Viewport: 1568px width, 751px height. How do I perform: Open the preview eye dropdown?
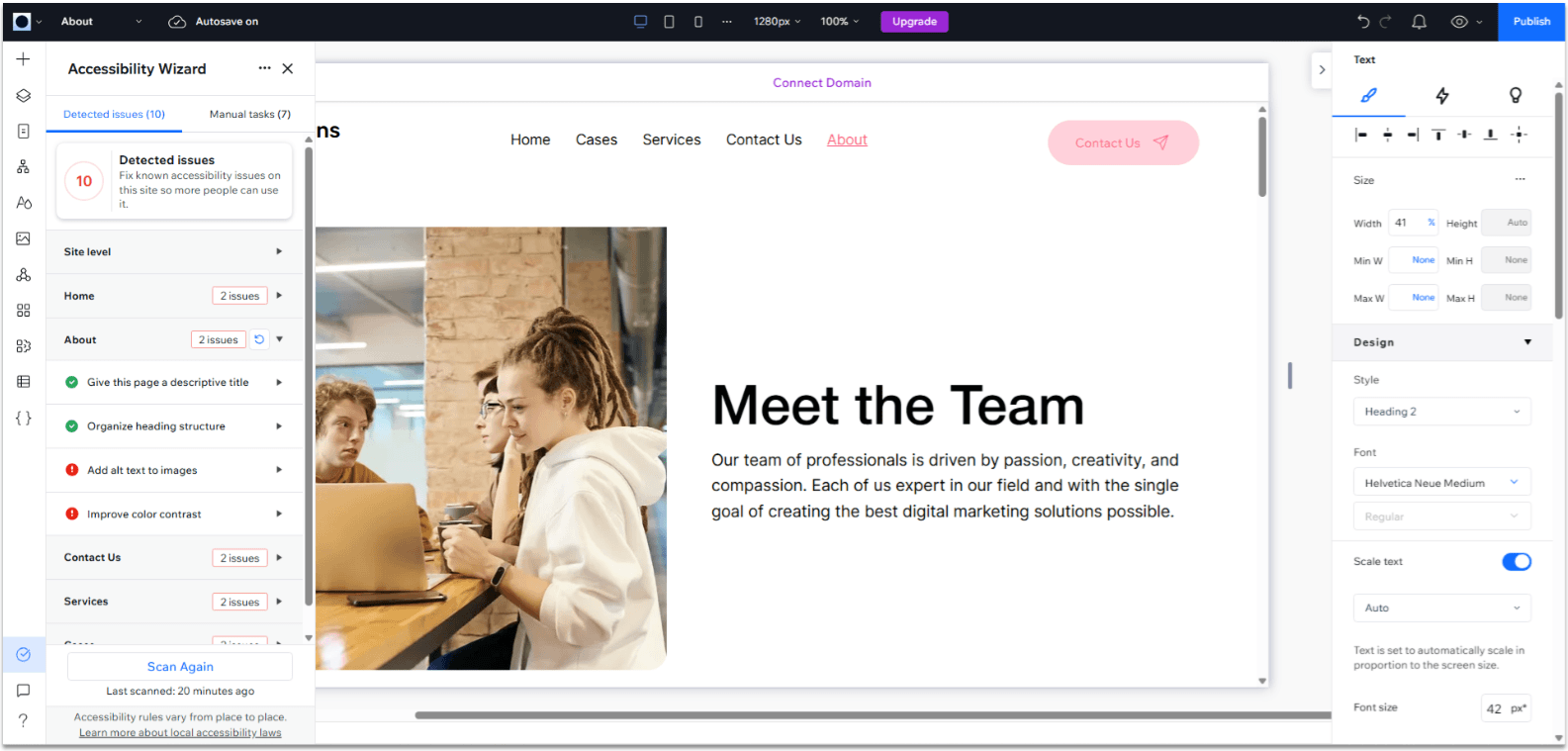(x=1466, y=22)
